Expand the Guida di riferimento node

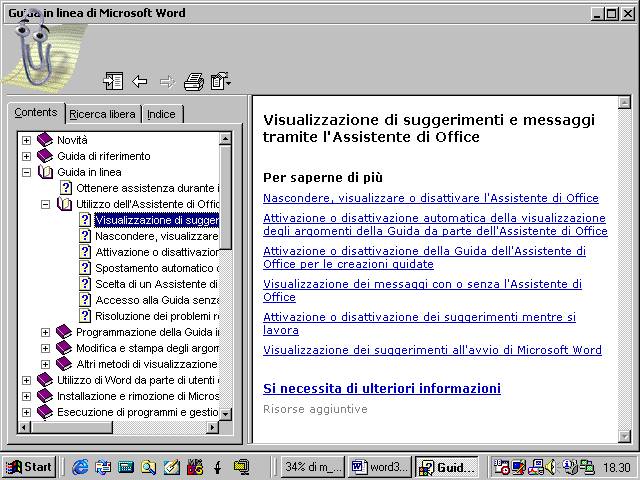coord(27,156)
